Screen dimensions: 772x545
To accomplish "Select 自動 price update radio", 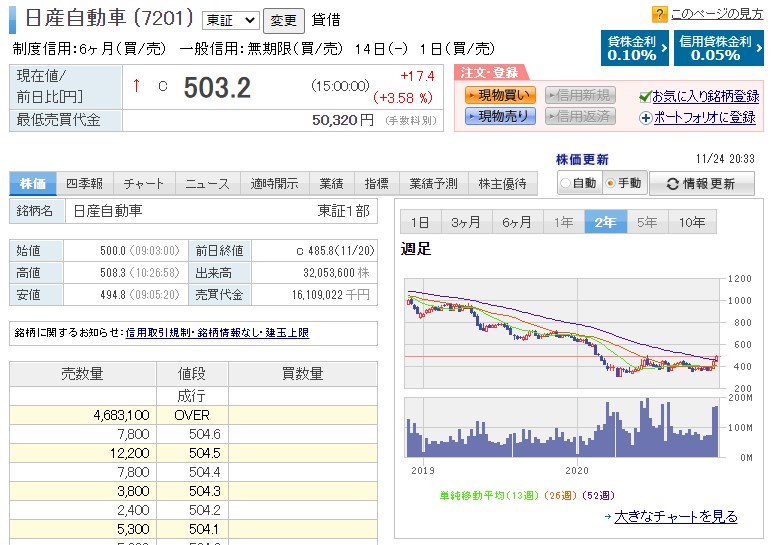I will 566,183.
